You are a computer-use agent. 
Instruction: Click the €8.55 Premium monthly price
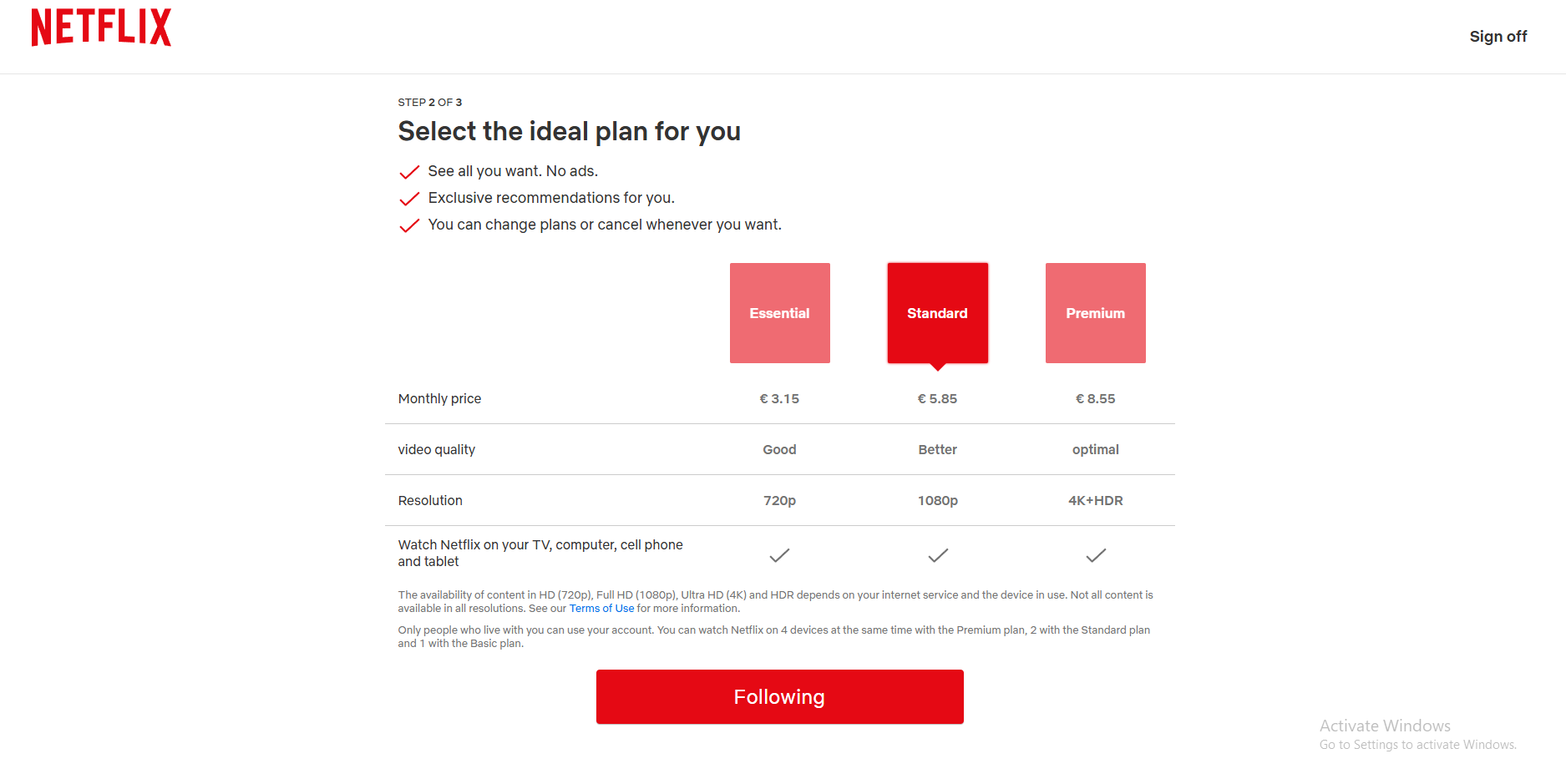(x=1095, y=399)
